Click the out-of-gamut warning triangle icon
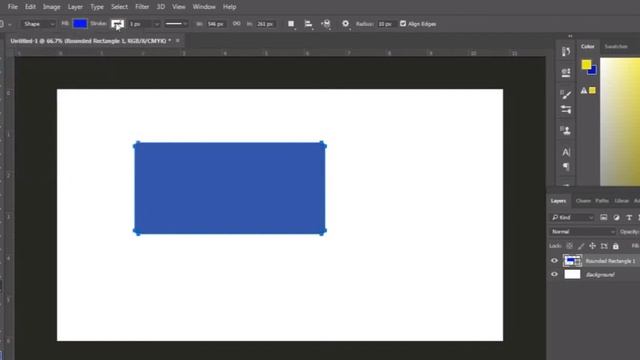640x360 pixels. (x=584, y=91)
